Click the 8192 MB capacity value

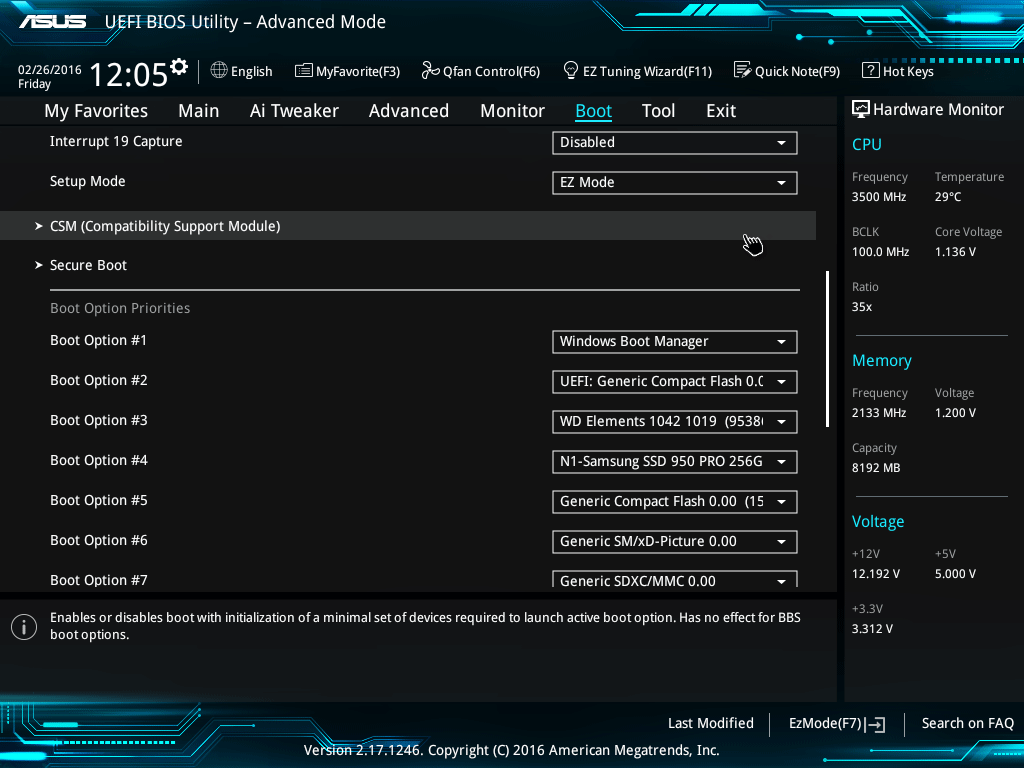coord(876,468)
